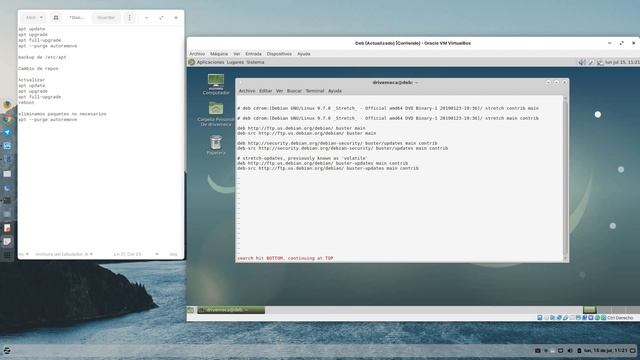Screen dimensions: 640x360
Task: Click Chrome icon in host dock
Action: (x=7, y=119)
